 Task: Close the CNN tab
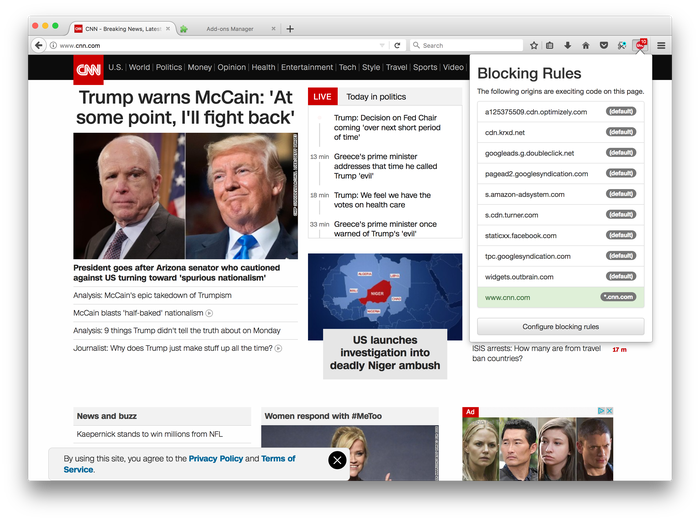pos(168,29)
